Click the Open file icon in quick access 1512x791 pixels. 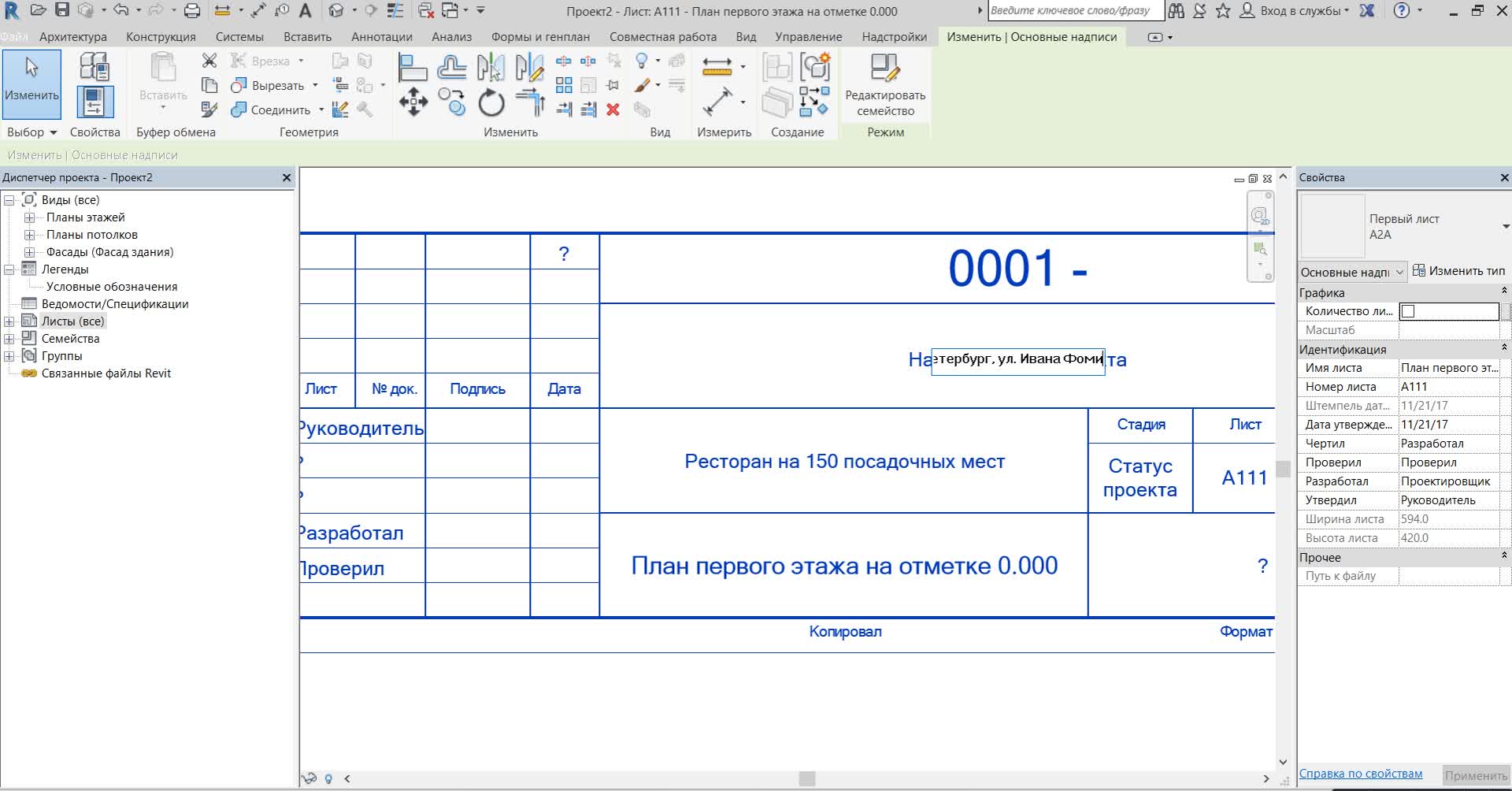(x=38, y=11)
